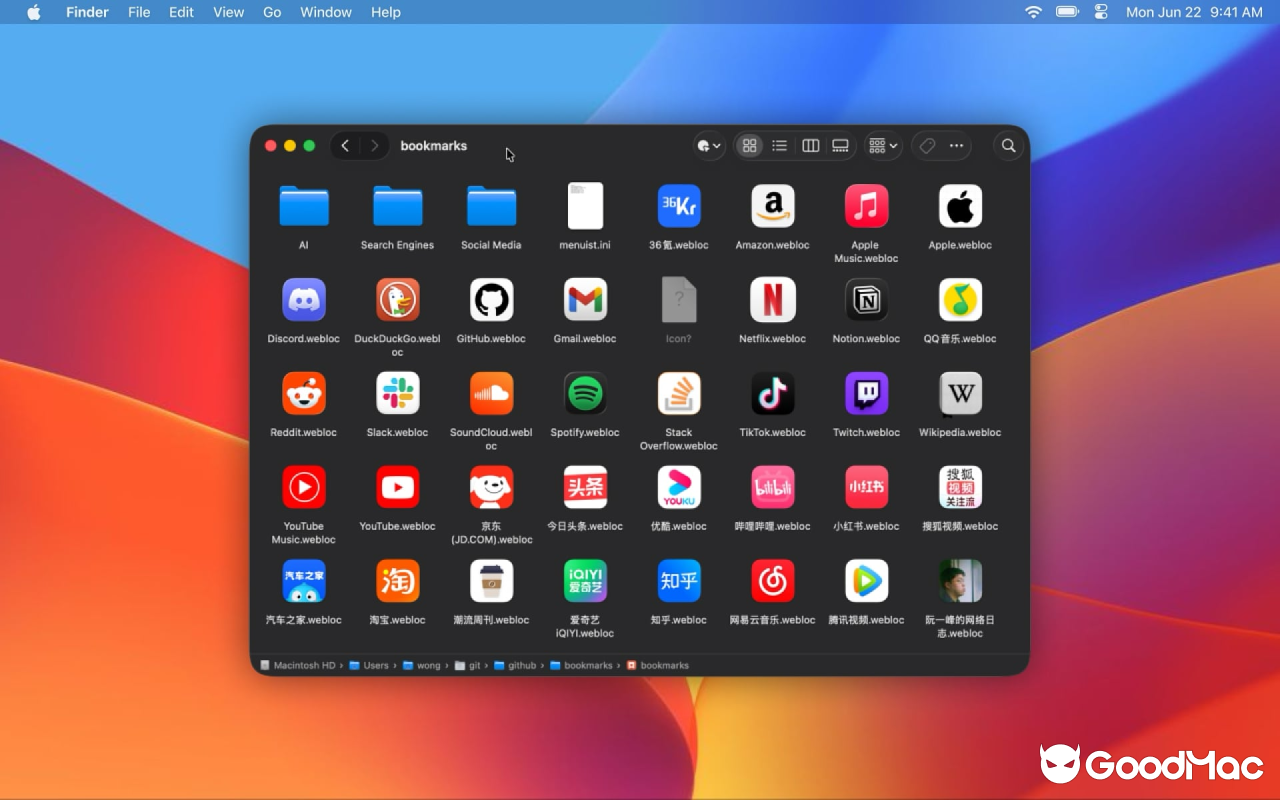Select the Wikipedia.webloc bookmark

pyautogui.click(x=960, y=394)
